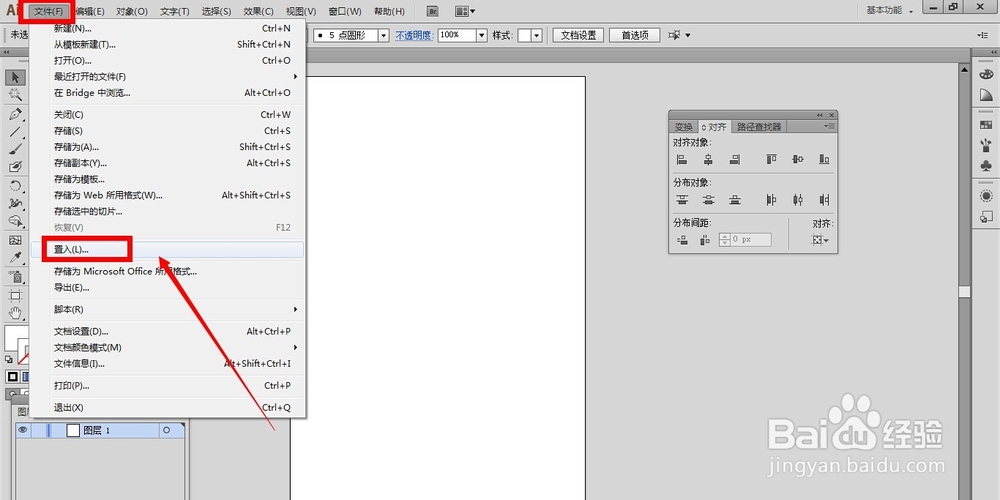Open arrange documents dropdown icon

[465, 11]
